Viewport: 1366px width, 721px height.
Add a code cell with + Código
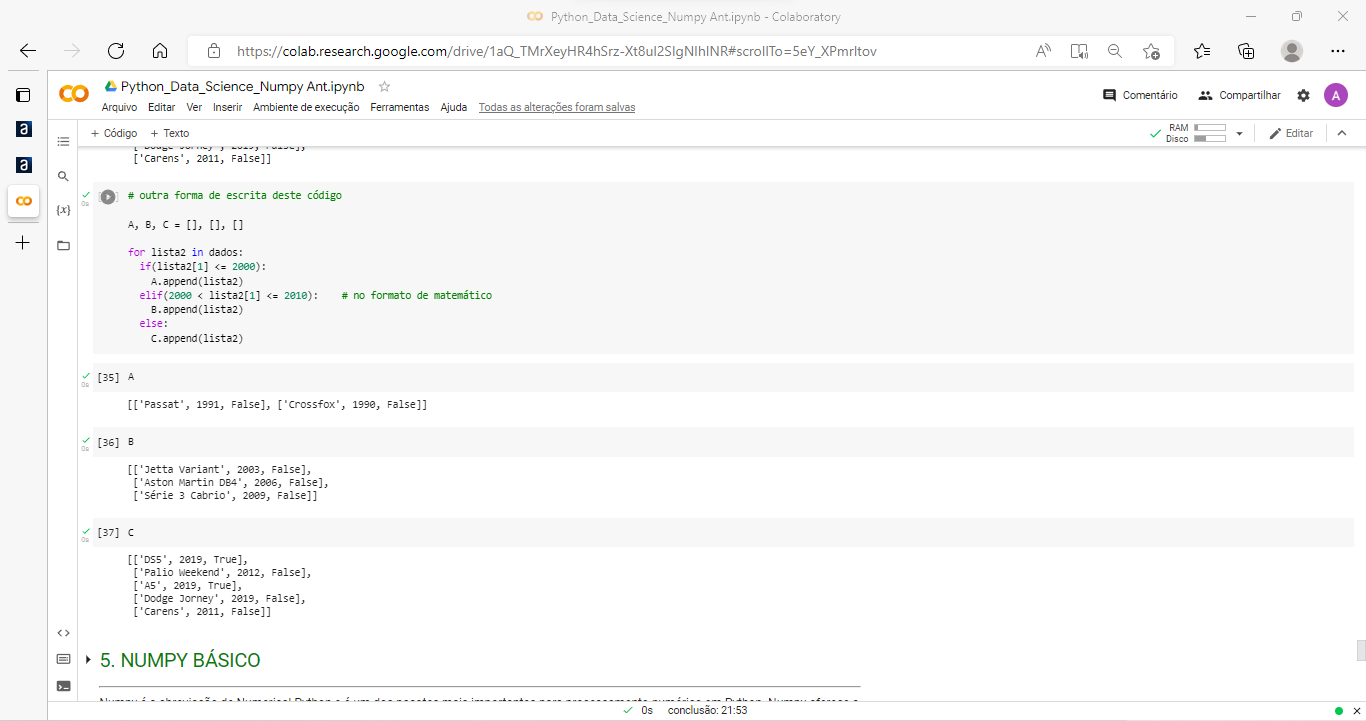tap(114, 133)
